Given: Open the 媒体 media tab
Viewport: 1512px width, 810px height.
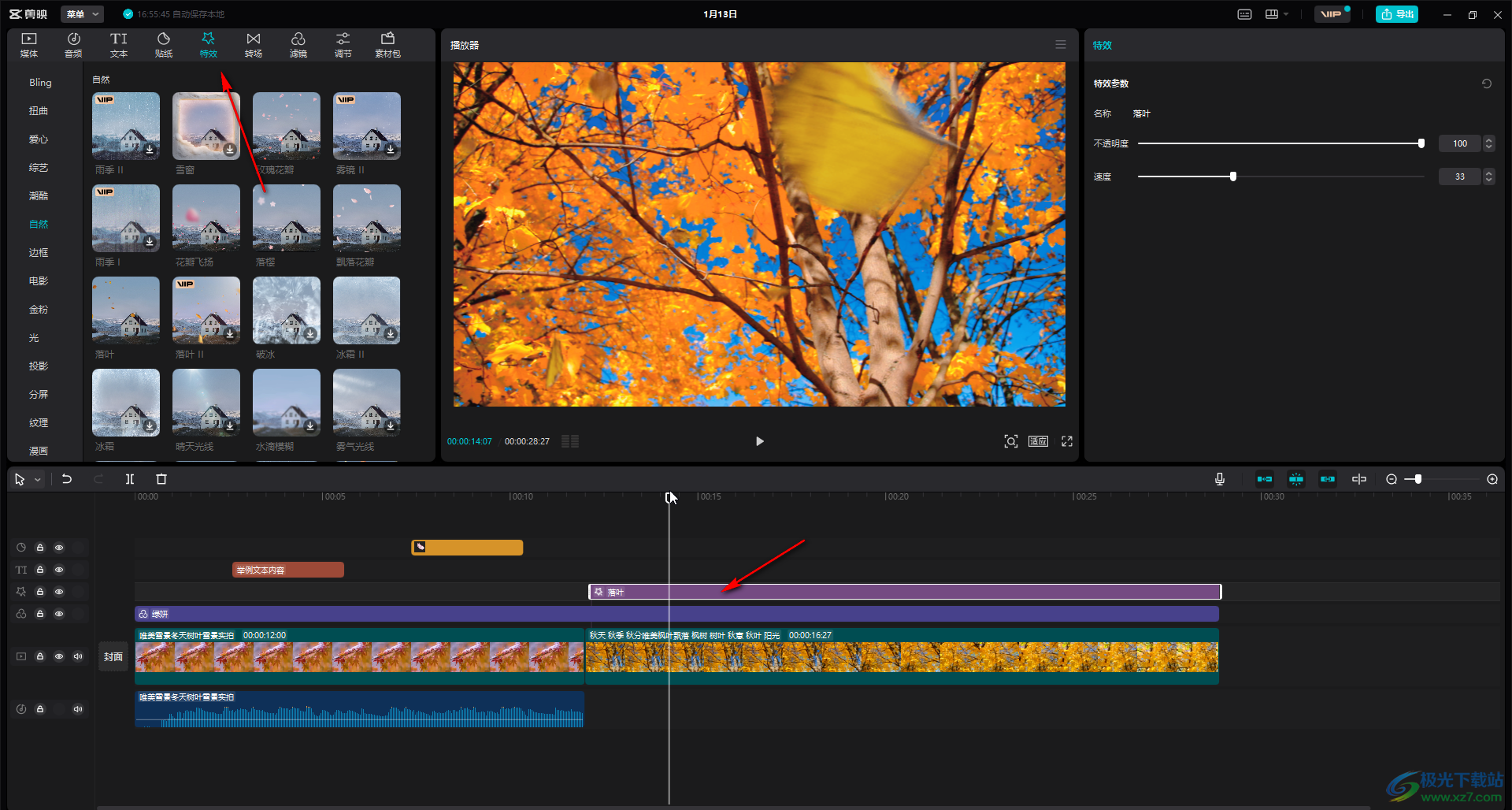Looking at the screenshot, I should click(29, 45).
